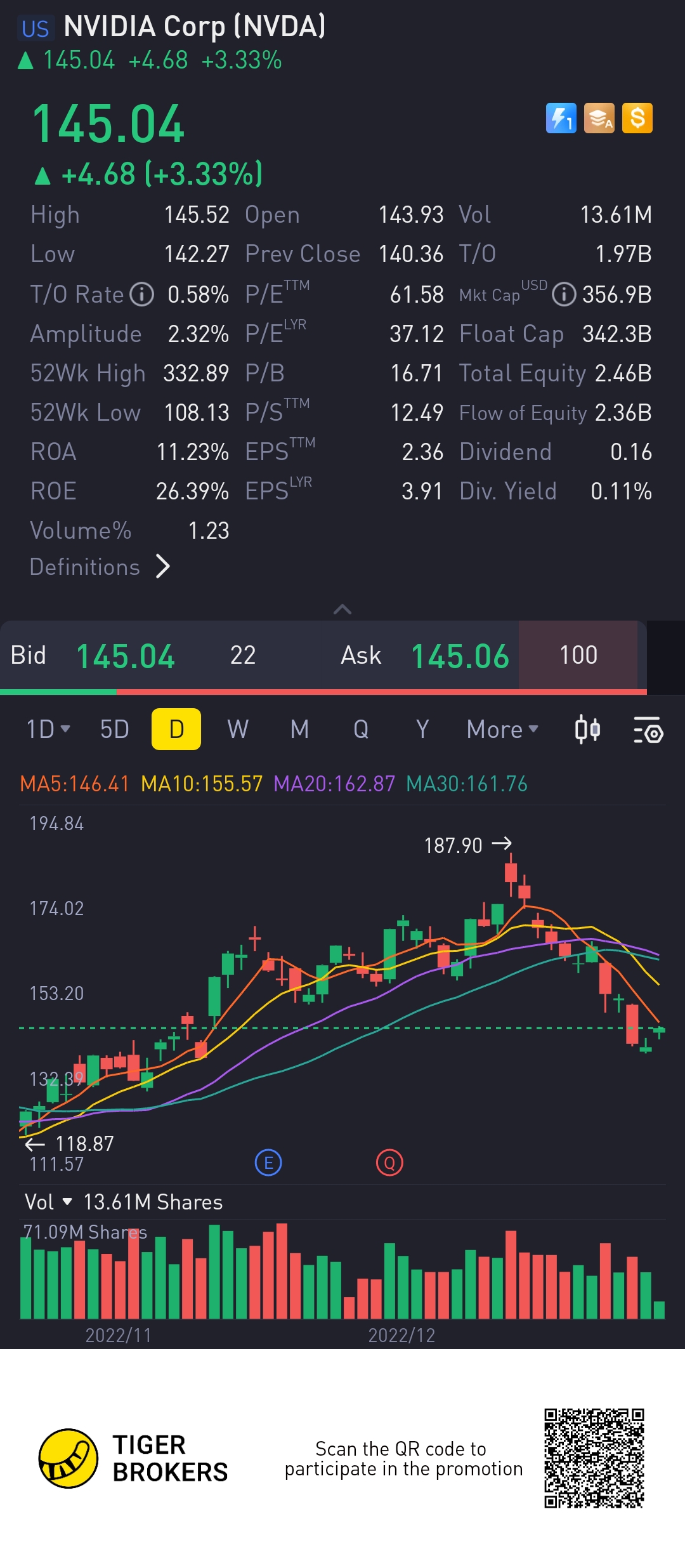Switch to W weekly chart tab
Viewport: 685px width, 1568px height.
[238, 729]
